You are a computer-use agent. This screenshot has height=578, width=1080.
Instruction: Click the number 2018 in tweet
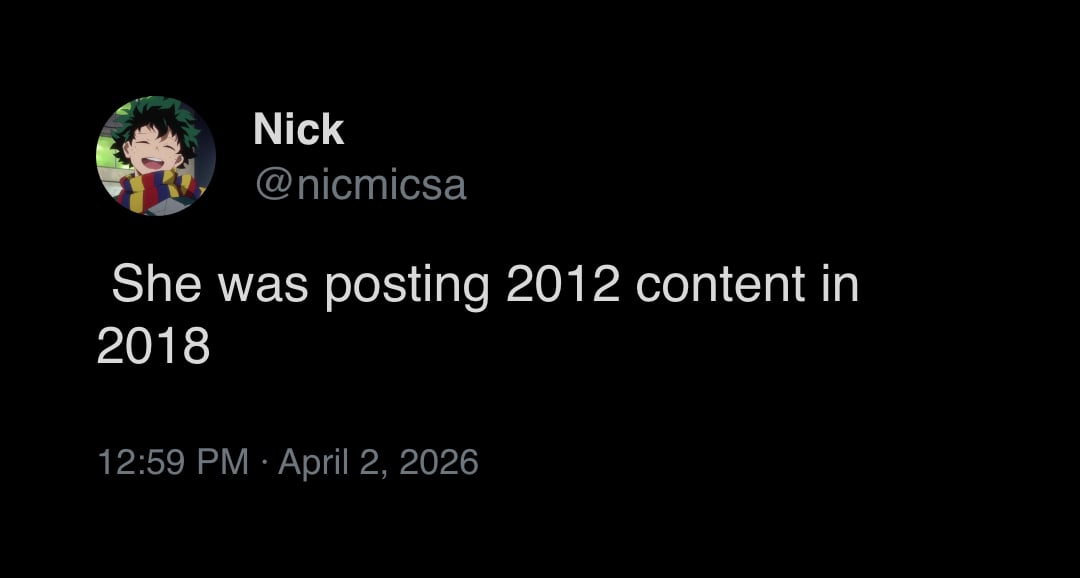(x=153, y=346)
